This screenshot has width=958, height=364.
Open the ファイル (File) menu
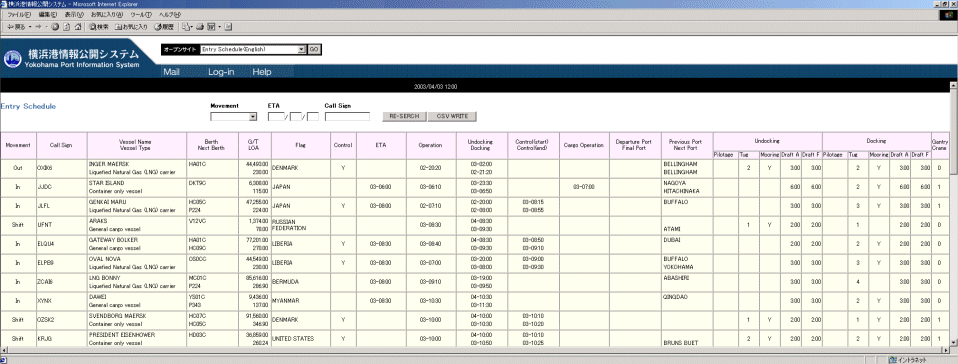(19, 14)
